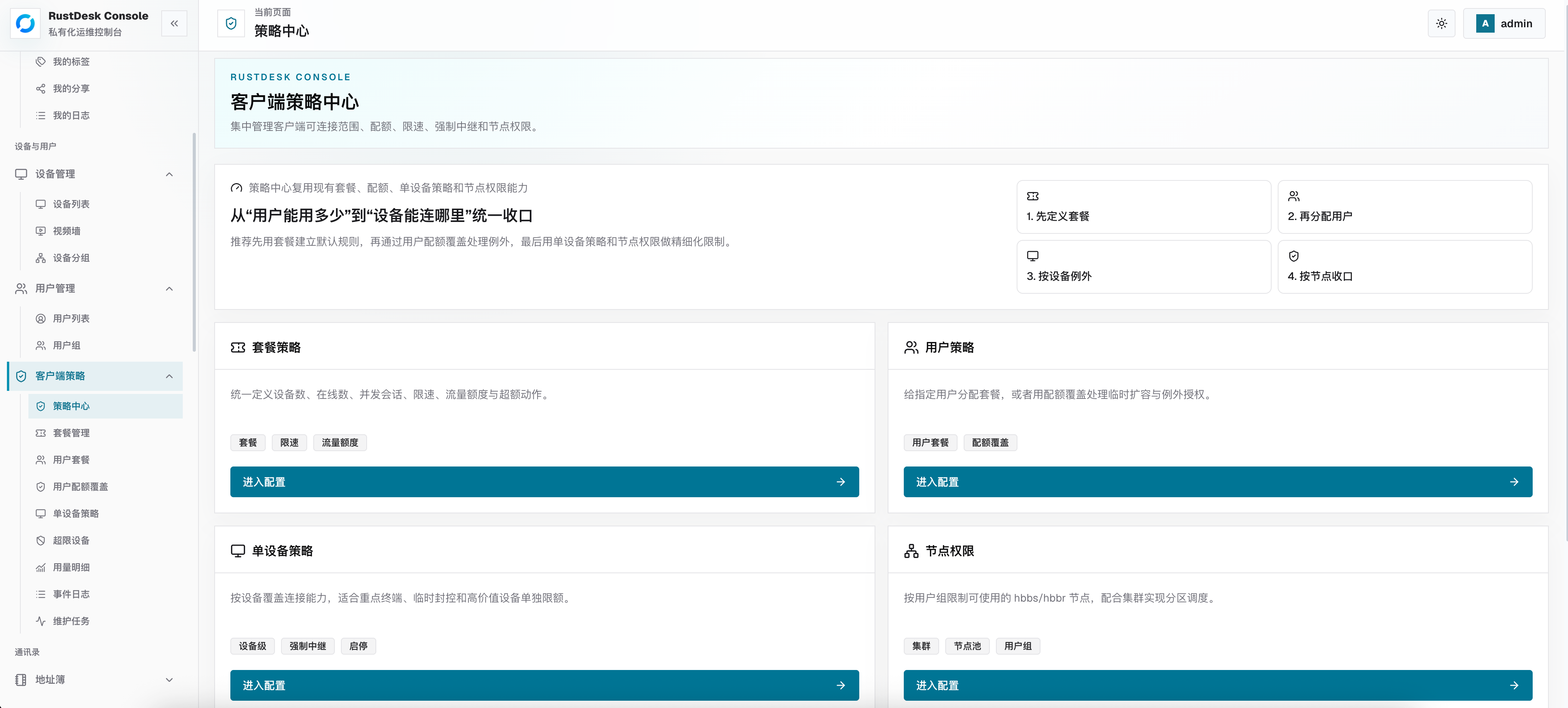The image size is (1568, 708).
Task: Click the 单设备策略 monitor icon in sidebar
Action: coord(41,513)
